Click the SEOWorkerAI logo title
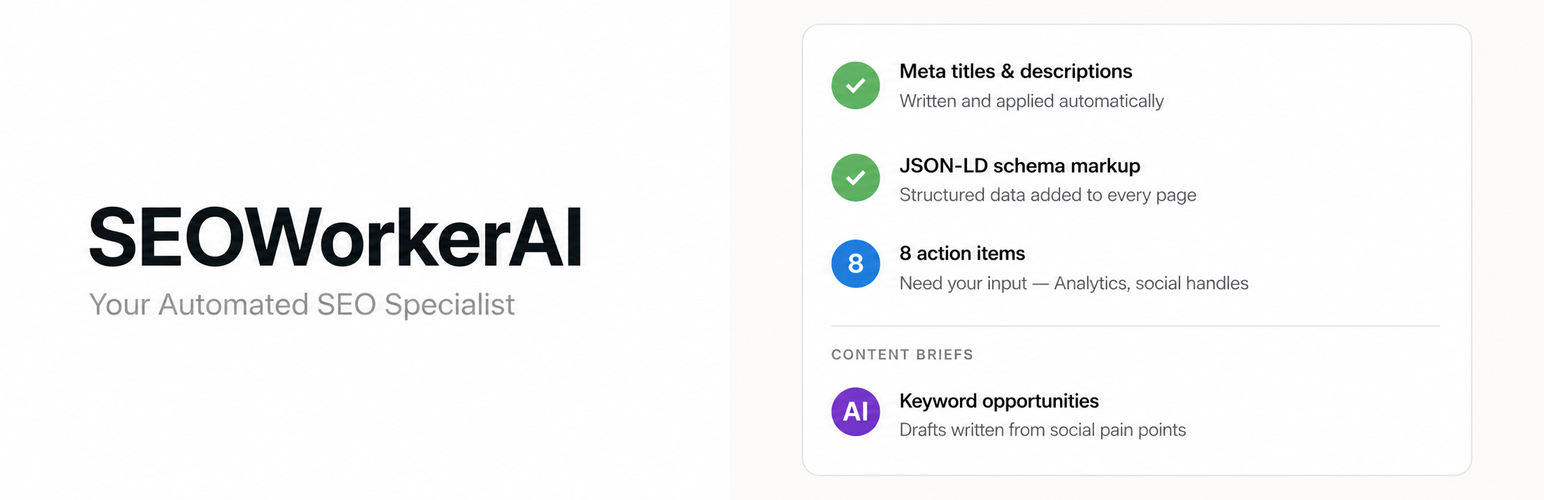The image size is (1544, 500). pos(336,238)
